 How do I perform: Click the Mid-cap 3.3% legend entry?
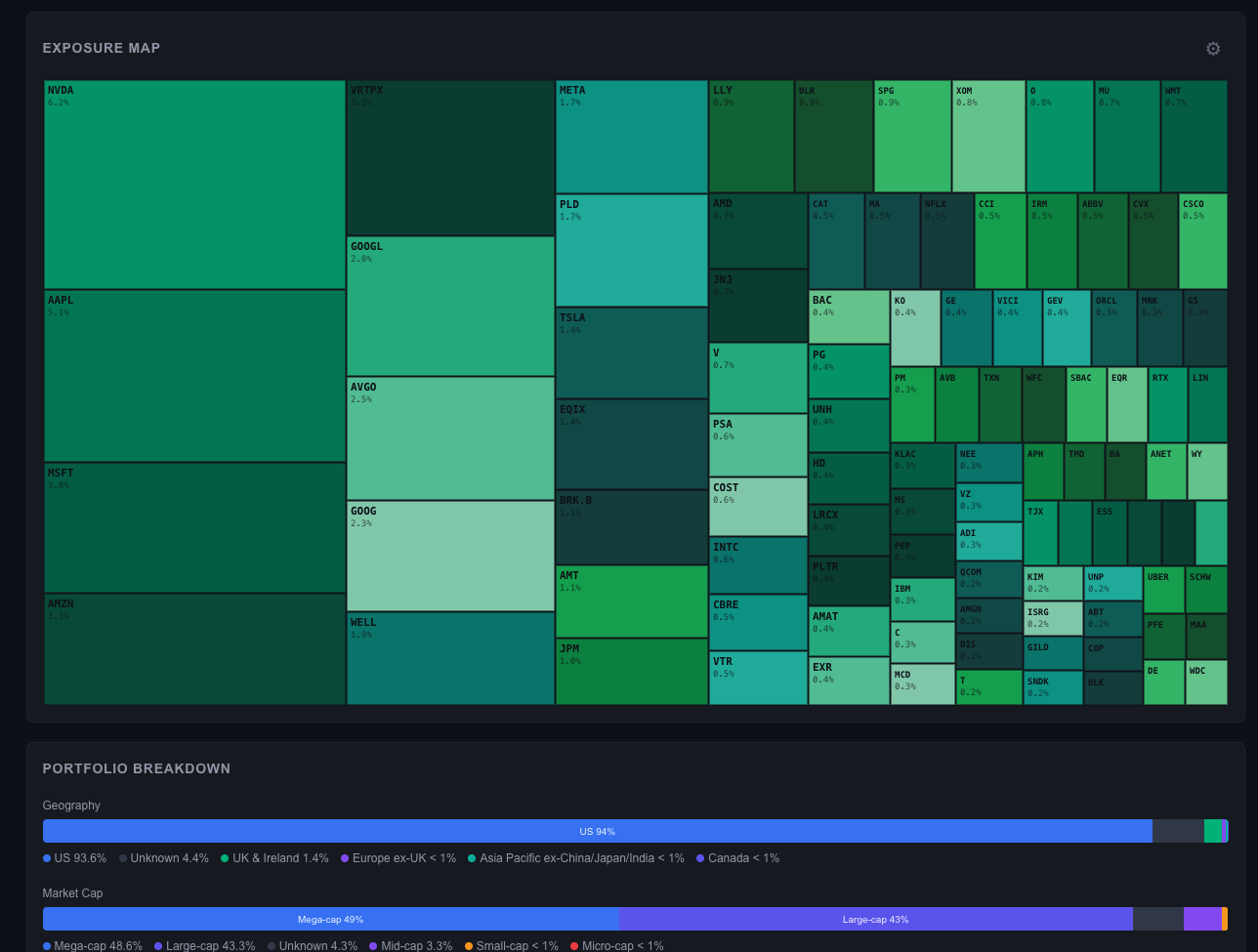(x=411, y=946)
